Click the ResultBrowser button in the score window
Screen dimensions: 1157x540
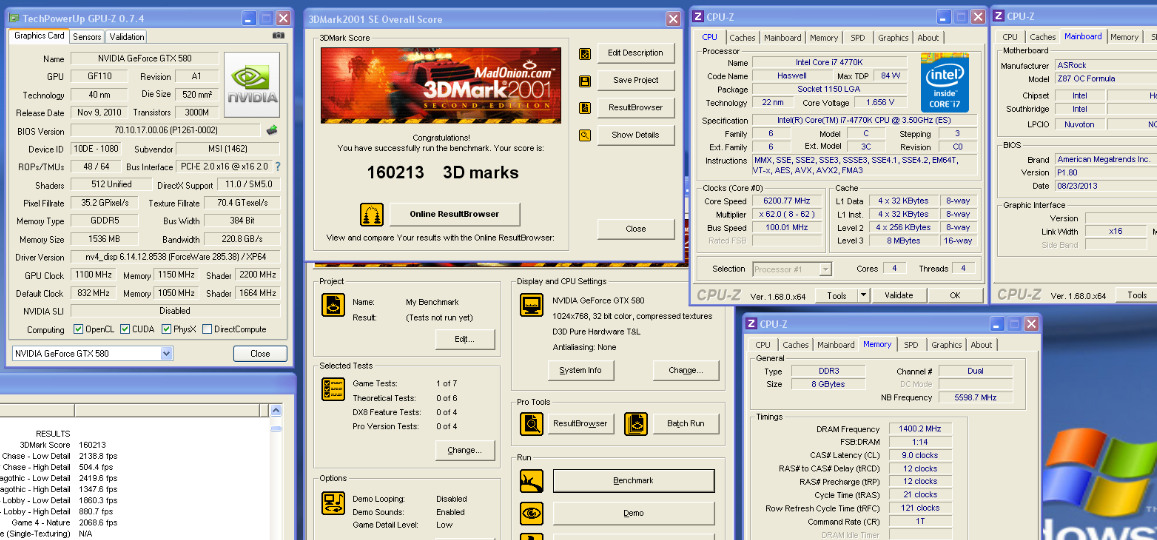click(x=635, y=108)
